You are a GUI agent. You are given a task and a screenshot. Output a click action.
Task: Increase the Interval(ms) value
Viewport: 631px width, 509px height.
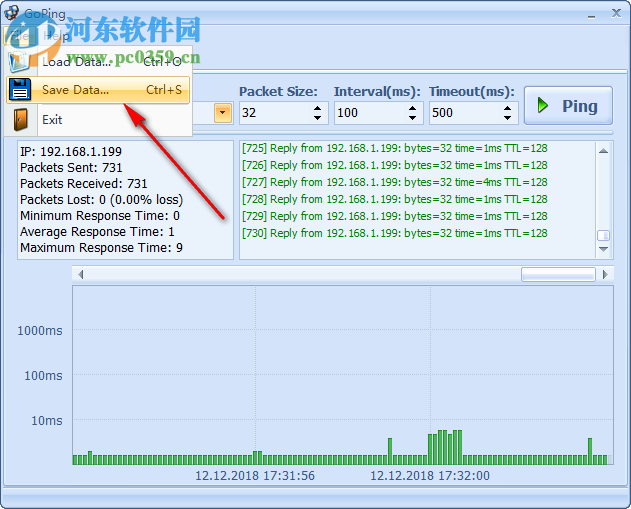click(412, 108)
